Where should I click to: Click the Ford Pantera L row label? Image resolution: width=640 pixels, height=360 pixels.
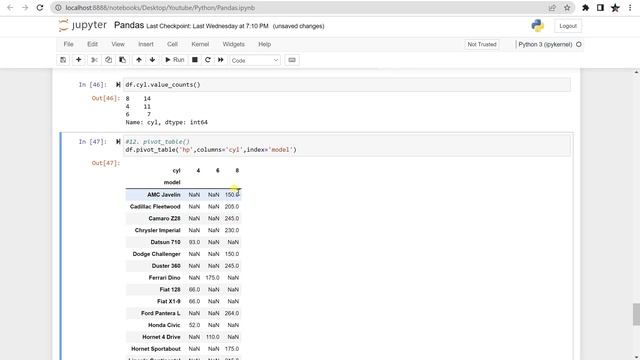click(x=161, y=313)
